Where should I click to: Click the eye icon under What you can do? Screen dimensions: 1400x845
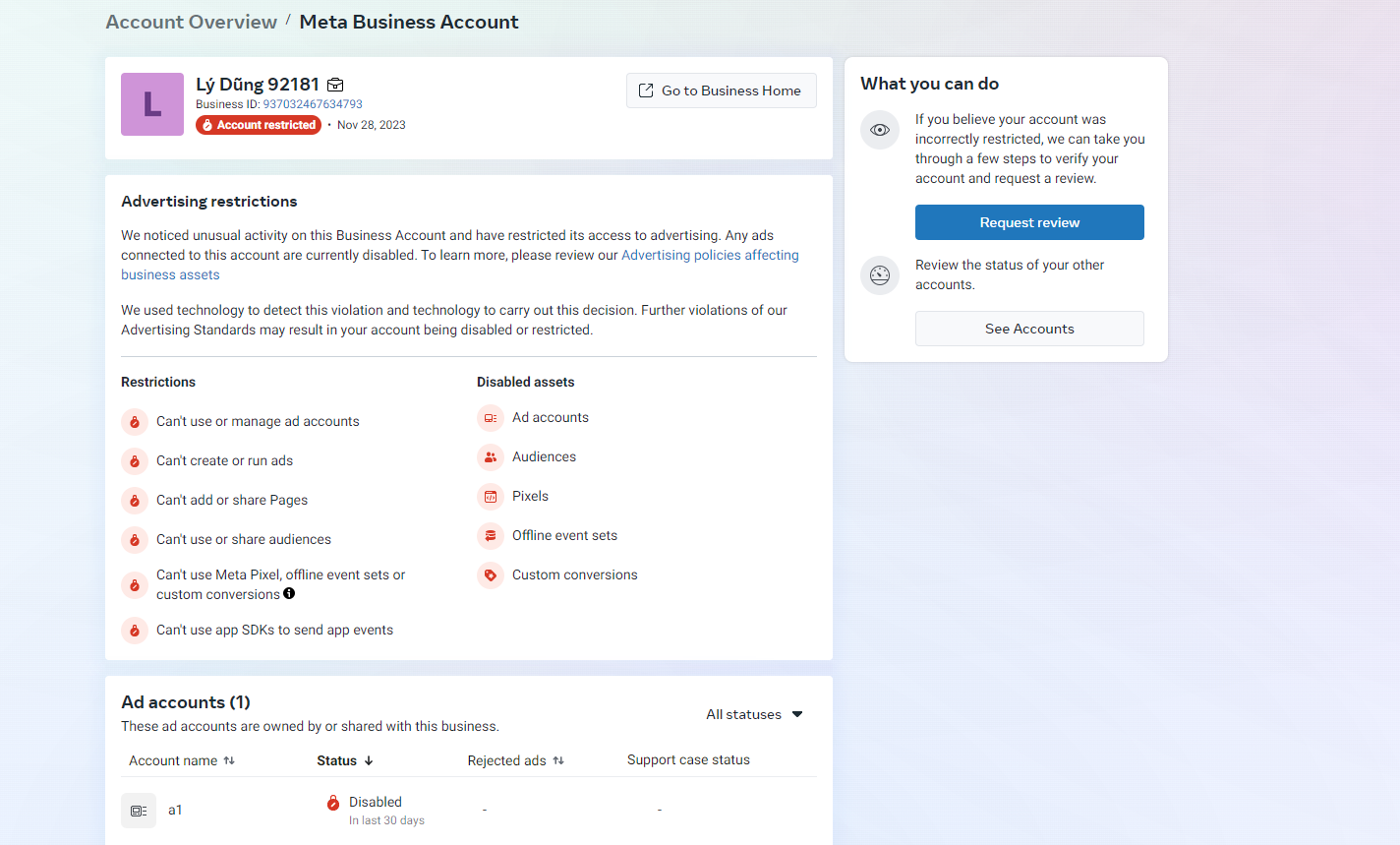[x=880, y=130]
